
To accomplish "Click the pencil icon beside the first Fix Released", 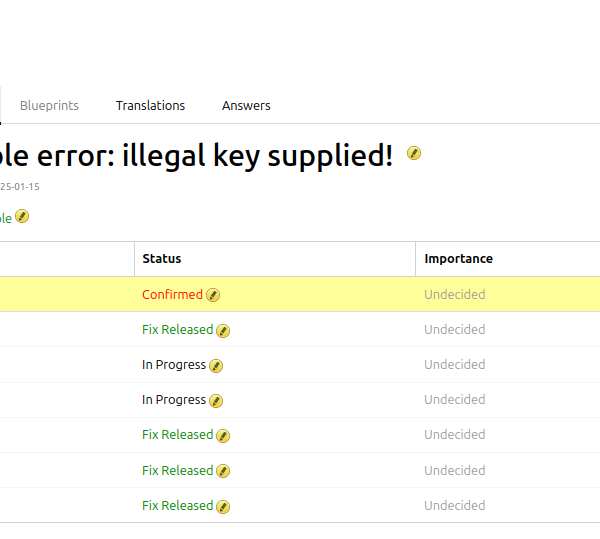I will 223,330.
